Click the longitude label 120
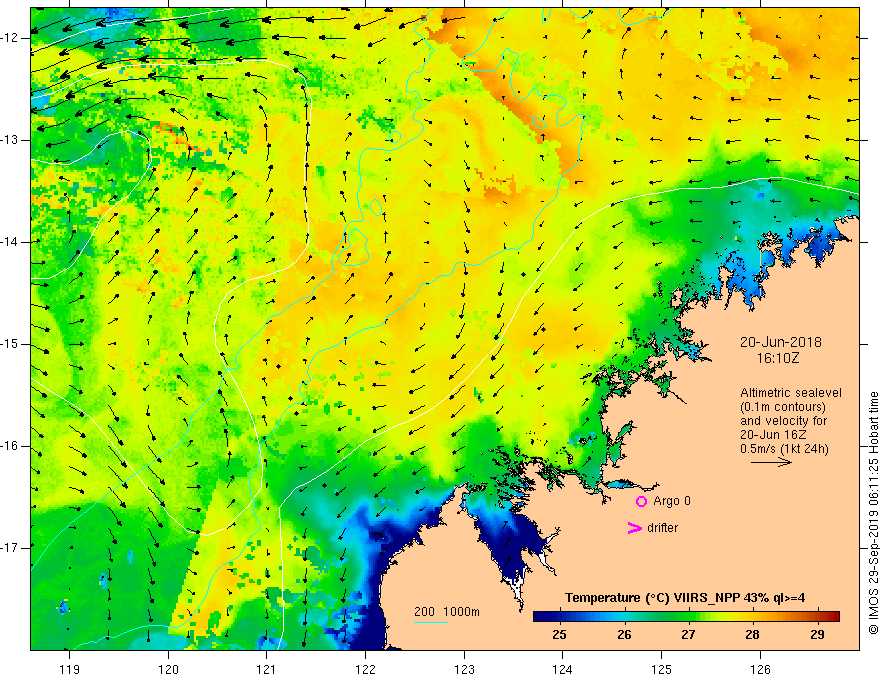Image resolution: width=880 pixels, height=680 pixels. click(x=168, y=669)
